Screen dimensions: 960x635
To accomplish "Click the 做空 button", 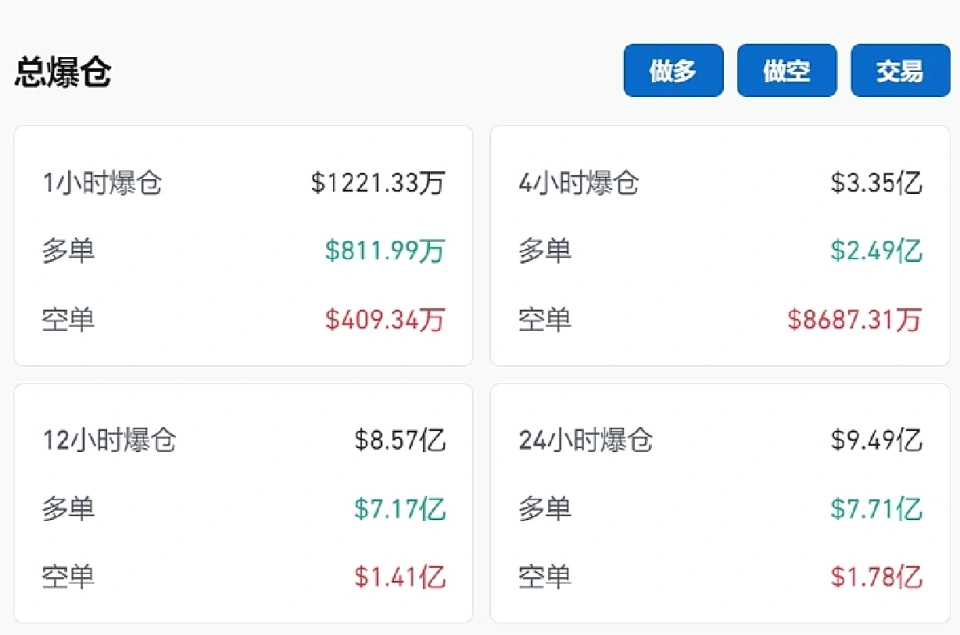I will pyautogui.click(x=787, y=71).
